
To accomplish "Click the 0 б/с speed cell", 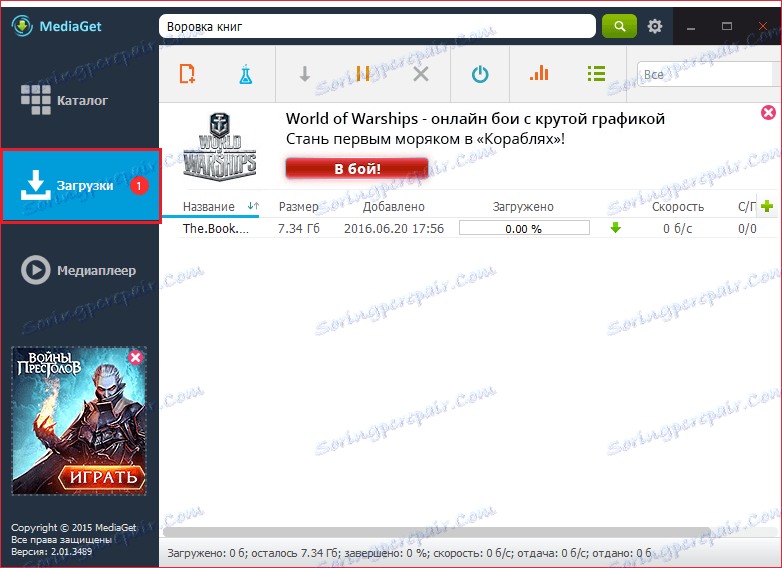I will point(677,228).
